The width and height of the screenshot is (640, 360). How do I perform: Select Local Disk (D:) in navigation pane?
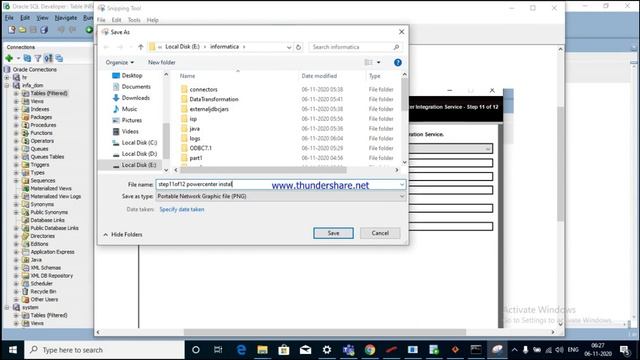pyautogui.click(x=134, y=154)
